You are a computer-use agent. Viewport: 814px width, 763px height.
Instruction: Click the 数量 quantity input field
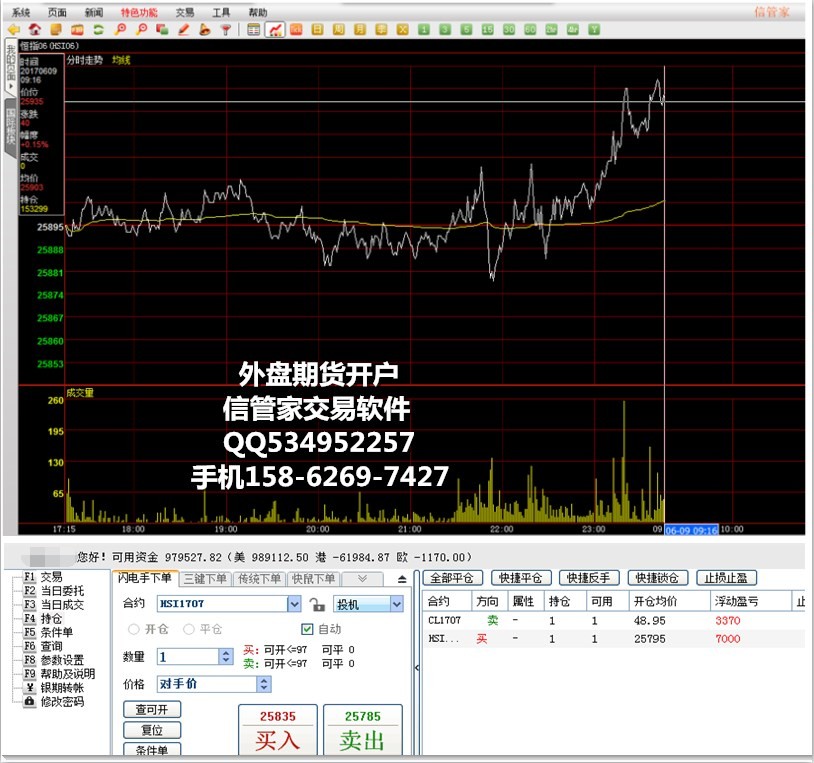pyautogui.click(x=188, y=657)
